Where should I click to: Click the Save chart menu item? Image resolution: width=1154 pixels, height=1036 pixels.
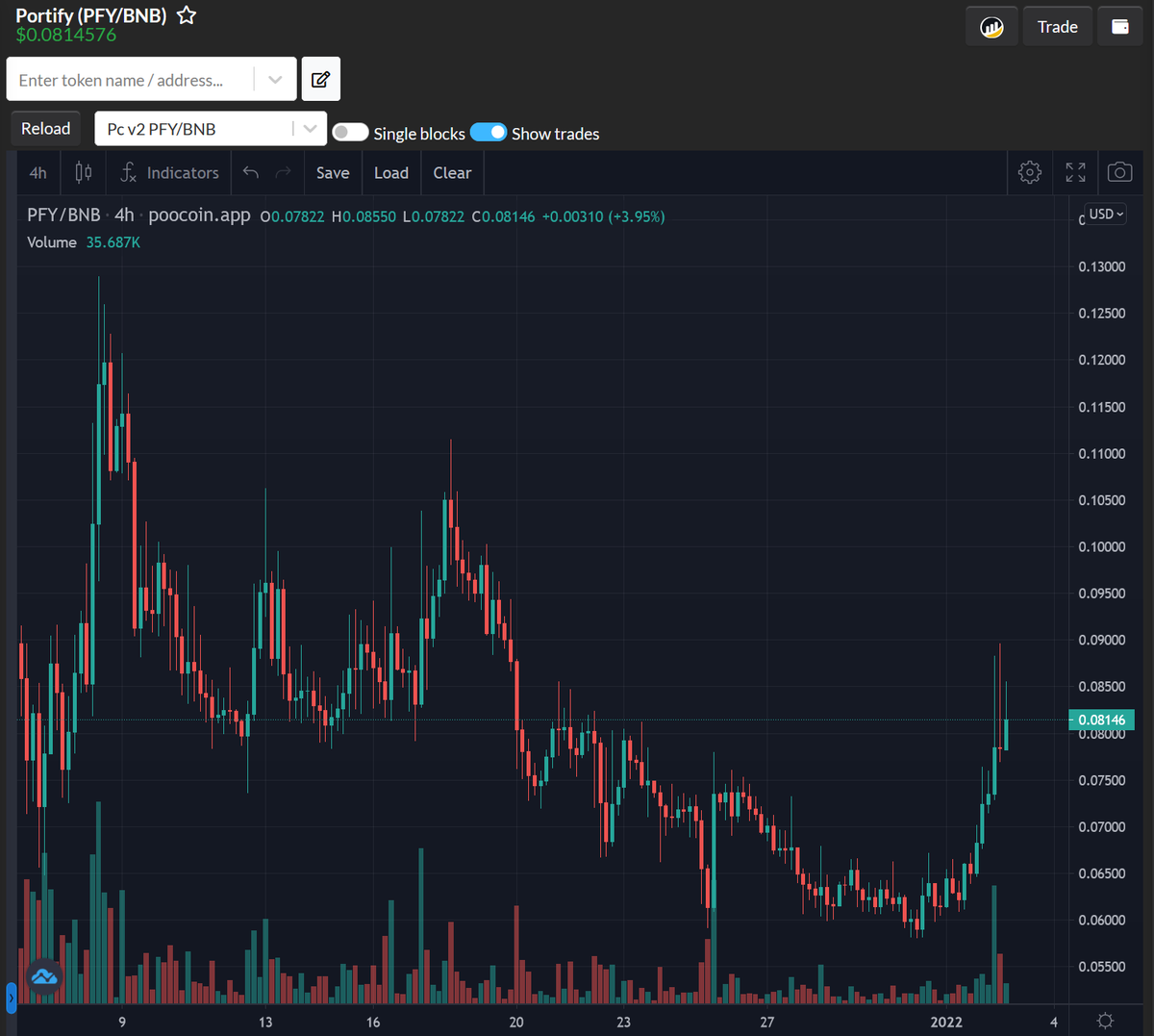tap(333, 173)
